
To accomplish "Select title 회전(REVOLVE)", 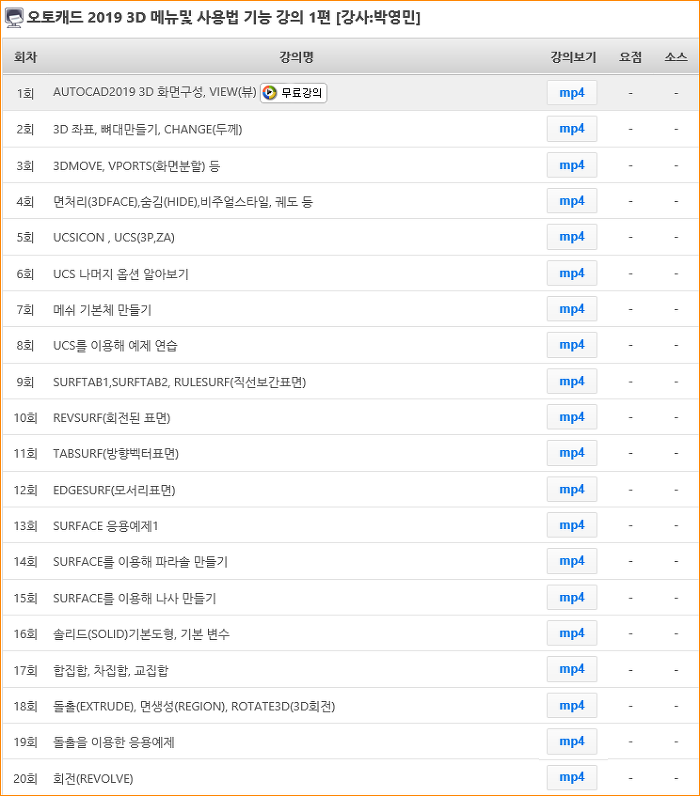I will point(93,778).
